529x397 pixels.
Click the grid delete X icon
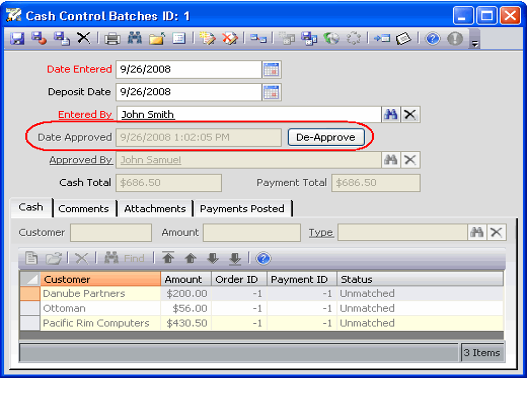81,259
